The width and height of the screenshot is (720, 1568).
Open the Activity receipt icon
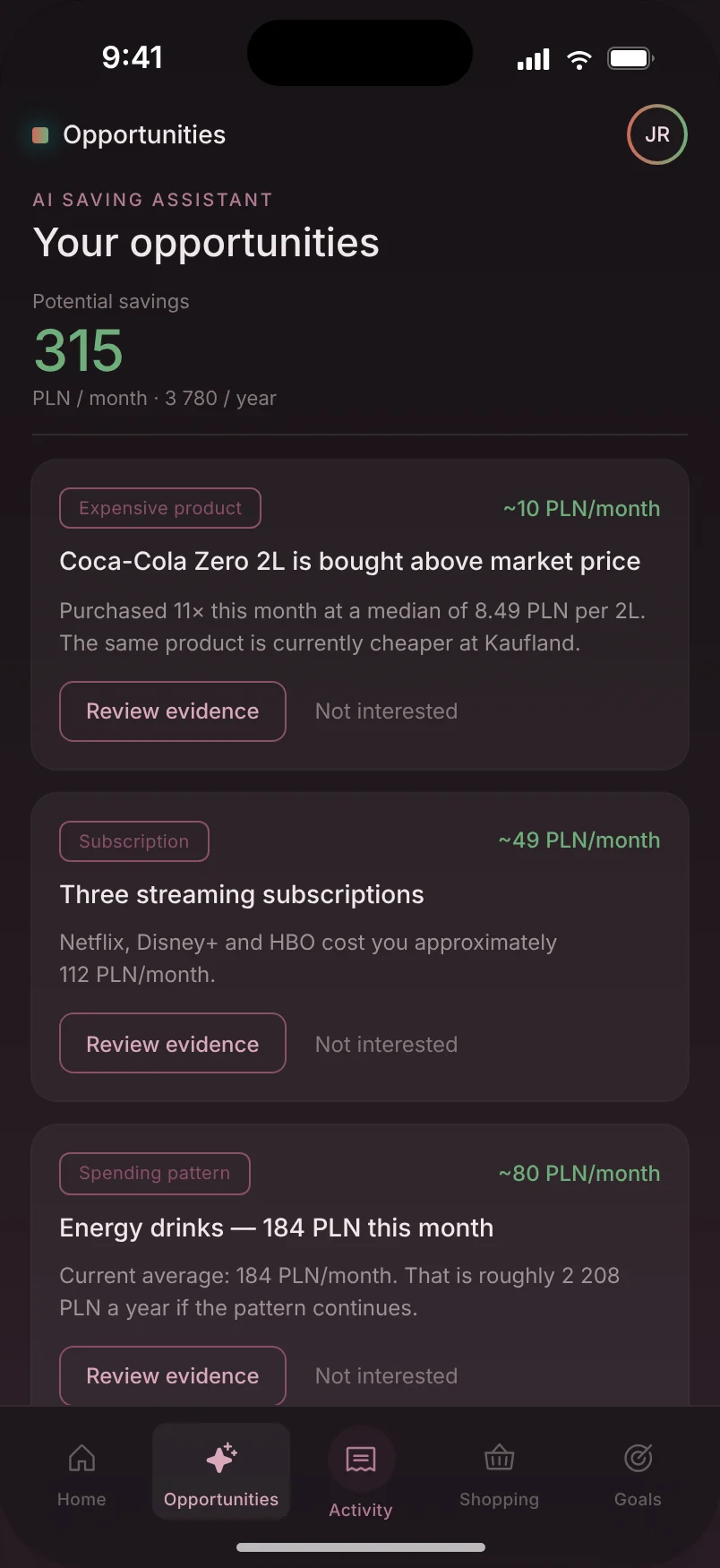pyautogui.click(x=361, y=1460)
